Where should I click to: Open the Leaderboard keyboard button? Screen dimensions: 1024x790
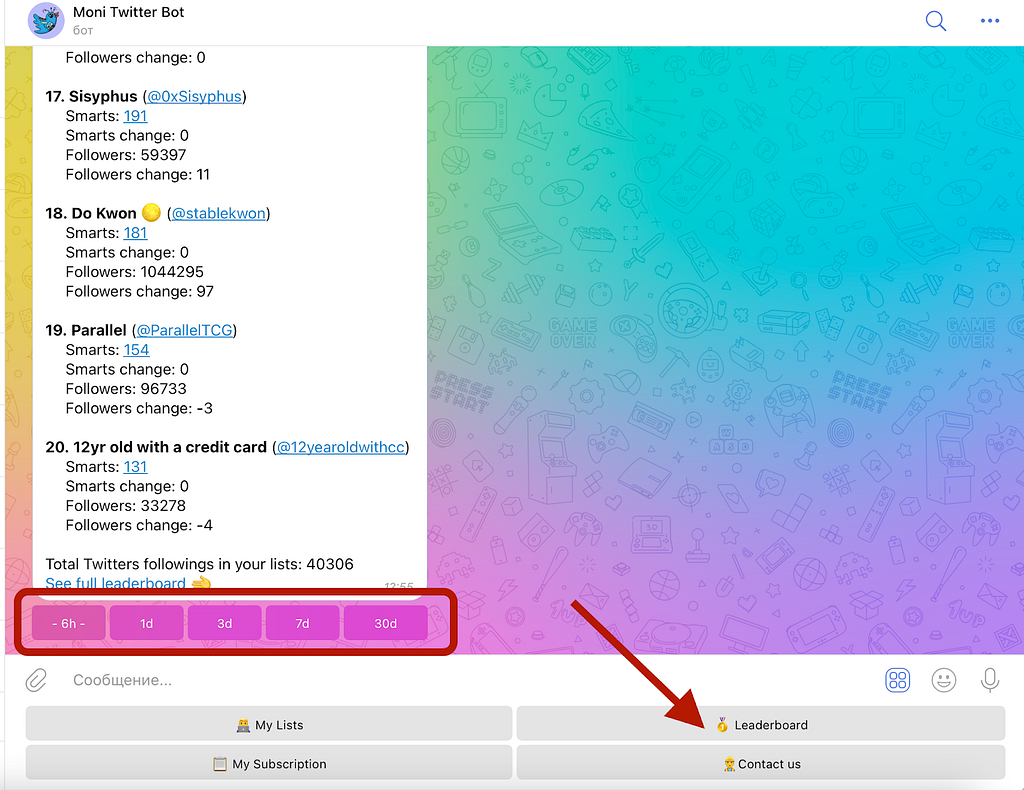[761, 725]
